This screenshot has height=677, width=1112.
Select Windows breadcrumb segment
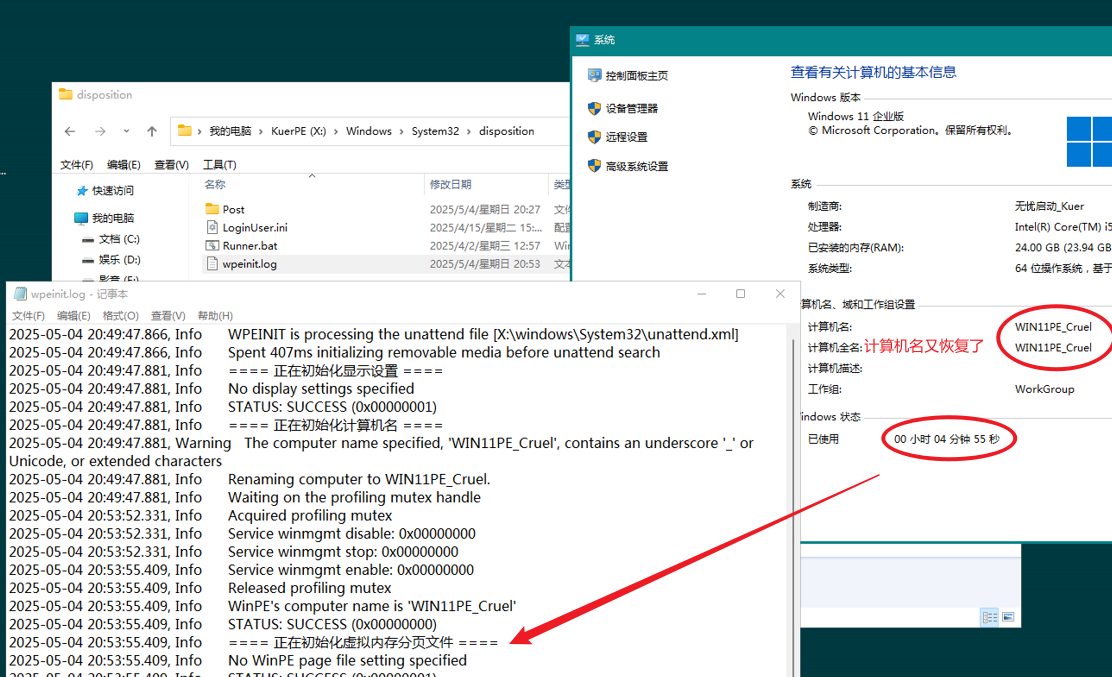pyautogui.click(x=369, y=131)
